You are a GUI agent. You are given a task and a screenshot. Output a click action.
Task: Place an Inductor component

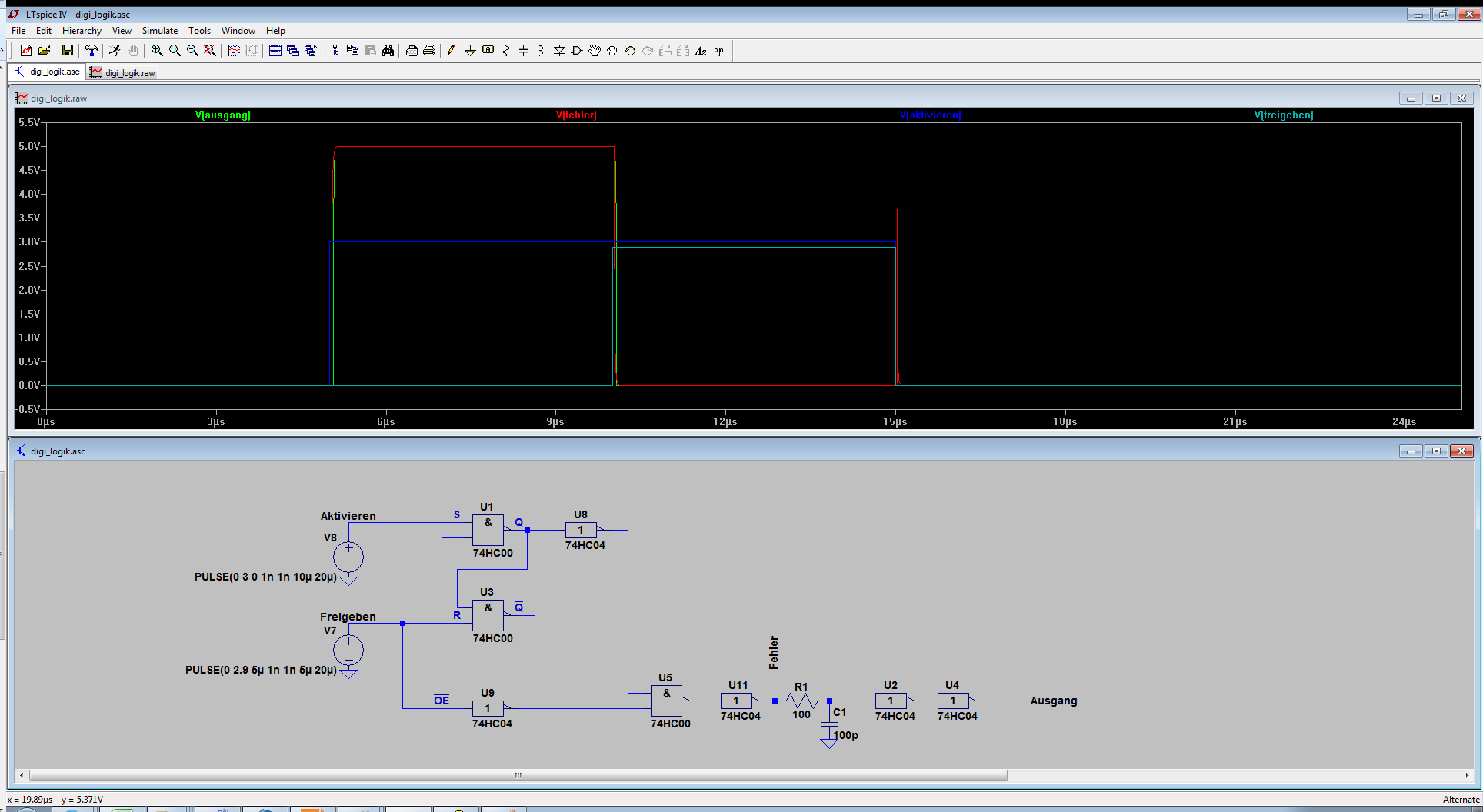tap(541, 50)
